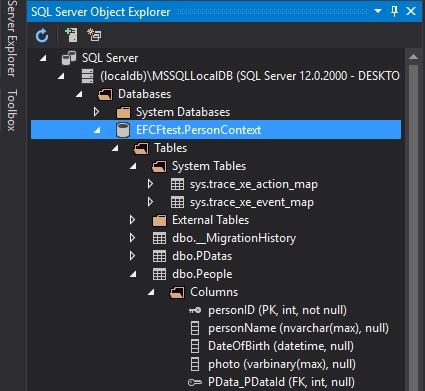Expand the sys.trace_xe_event_map table

point(150,202)
